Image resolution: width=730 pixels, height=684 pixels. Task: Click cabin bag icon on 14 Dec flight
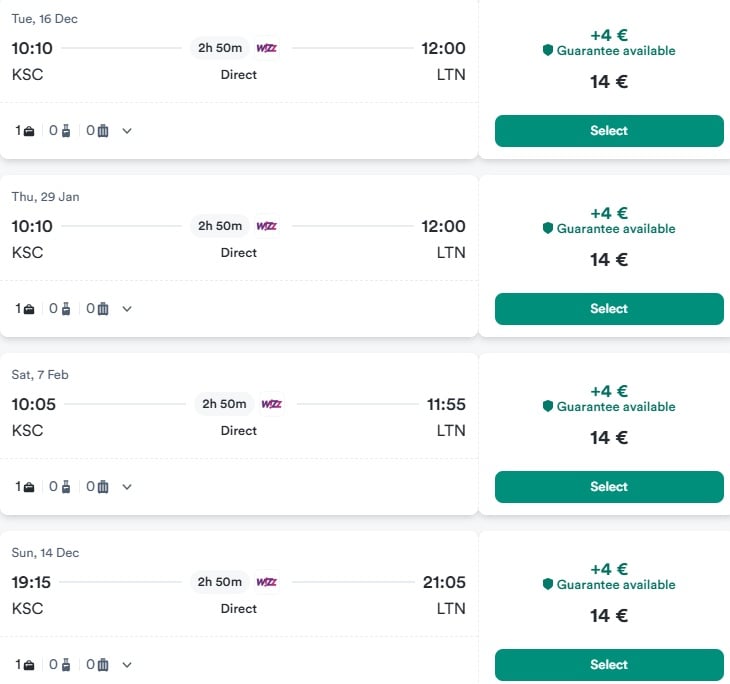tap(66, 665)
